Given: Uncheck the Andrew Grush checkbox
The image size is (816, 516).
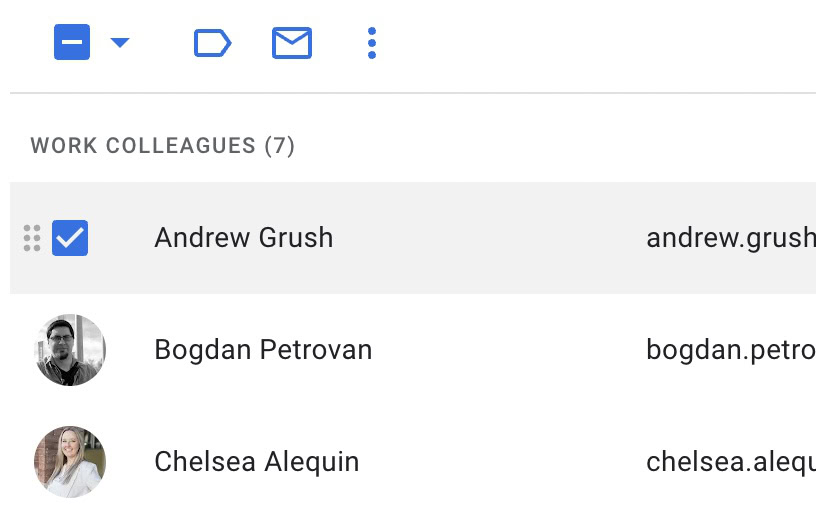Looking at the screenshot, I should point(70,238).
